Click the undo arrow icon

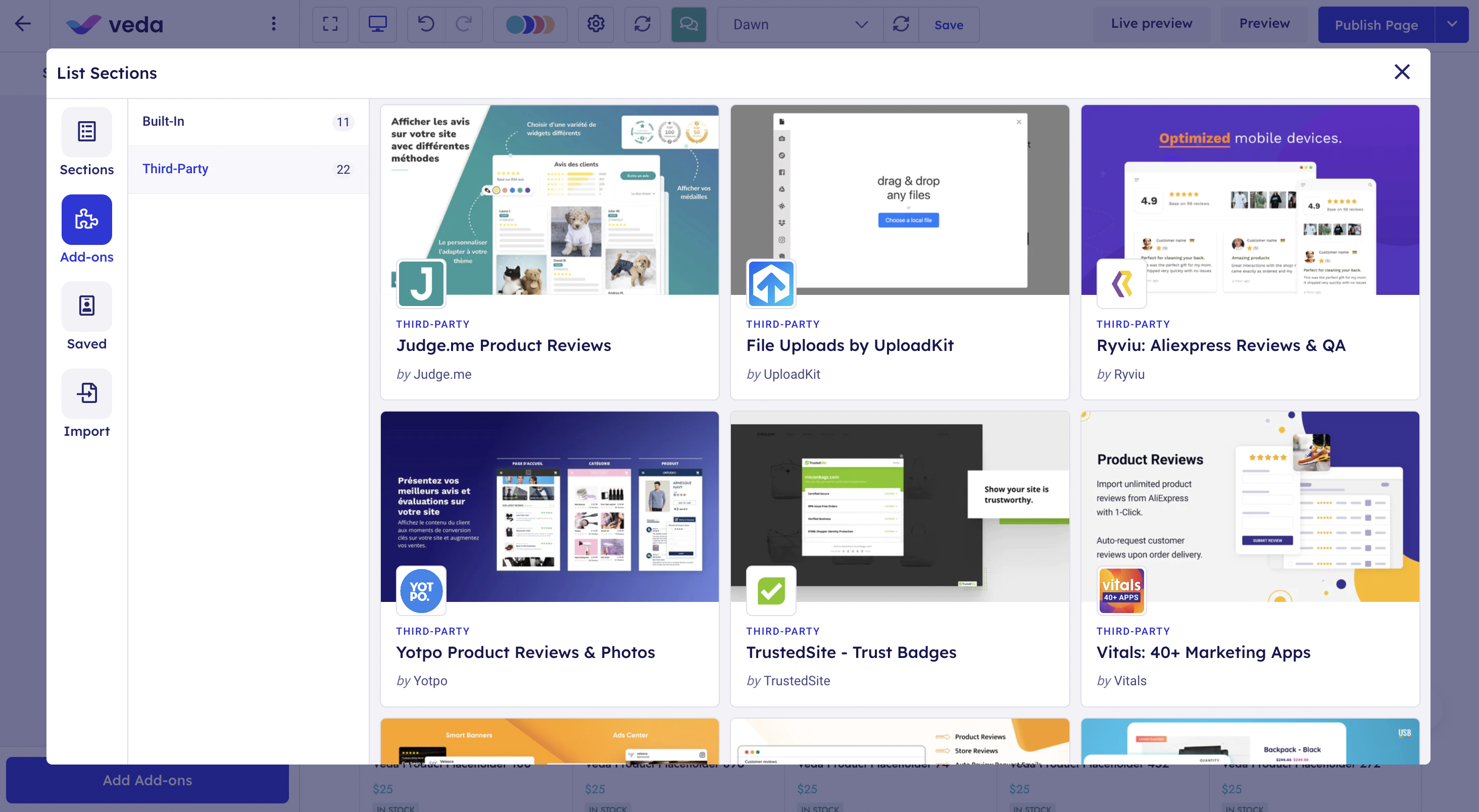coord(426,24)
